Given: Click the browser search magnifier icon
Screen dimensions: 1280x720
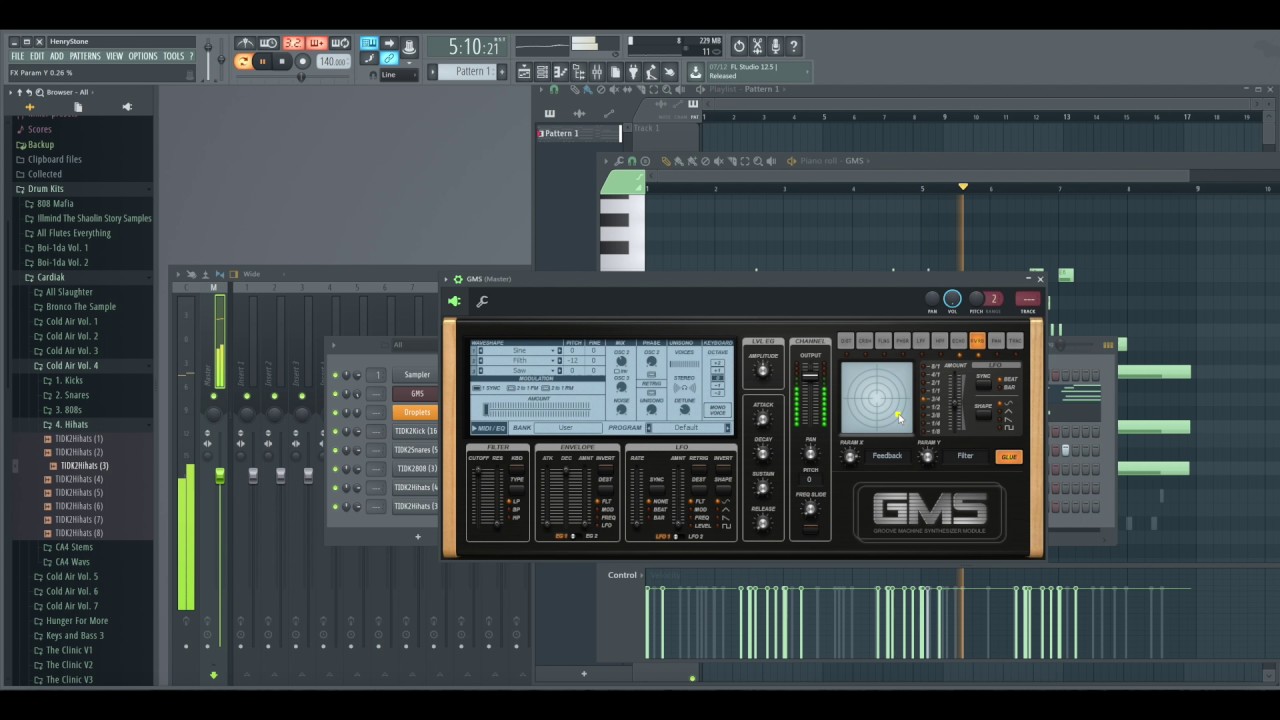Looking at the screenshot, I should pos(39,92).
